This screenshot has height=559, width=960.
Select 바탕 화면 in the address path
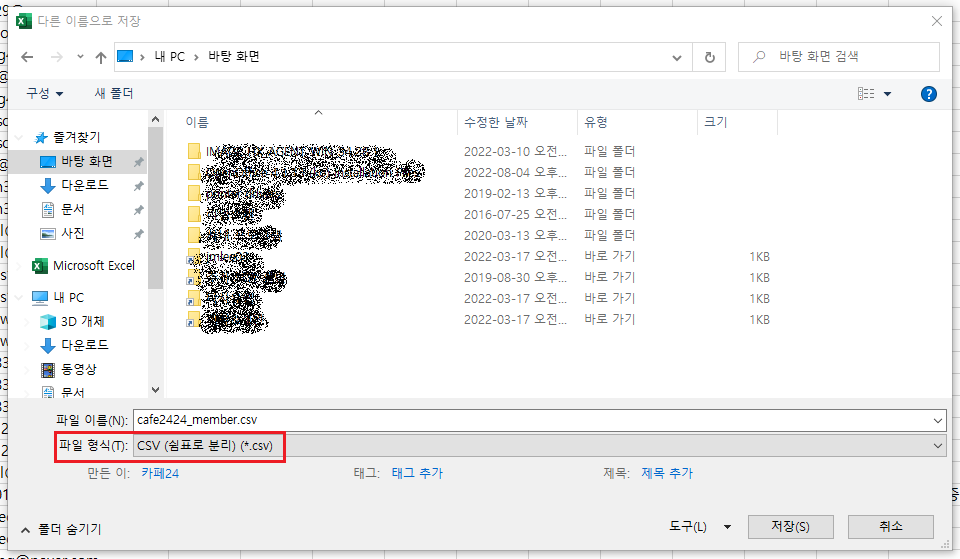[x=234, y=56]
